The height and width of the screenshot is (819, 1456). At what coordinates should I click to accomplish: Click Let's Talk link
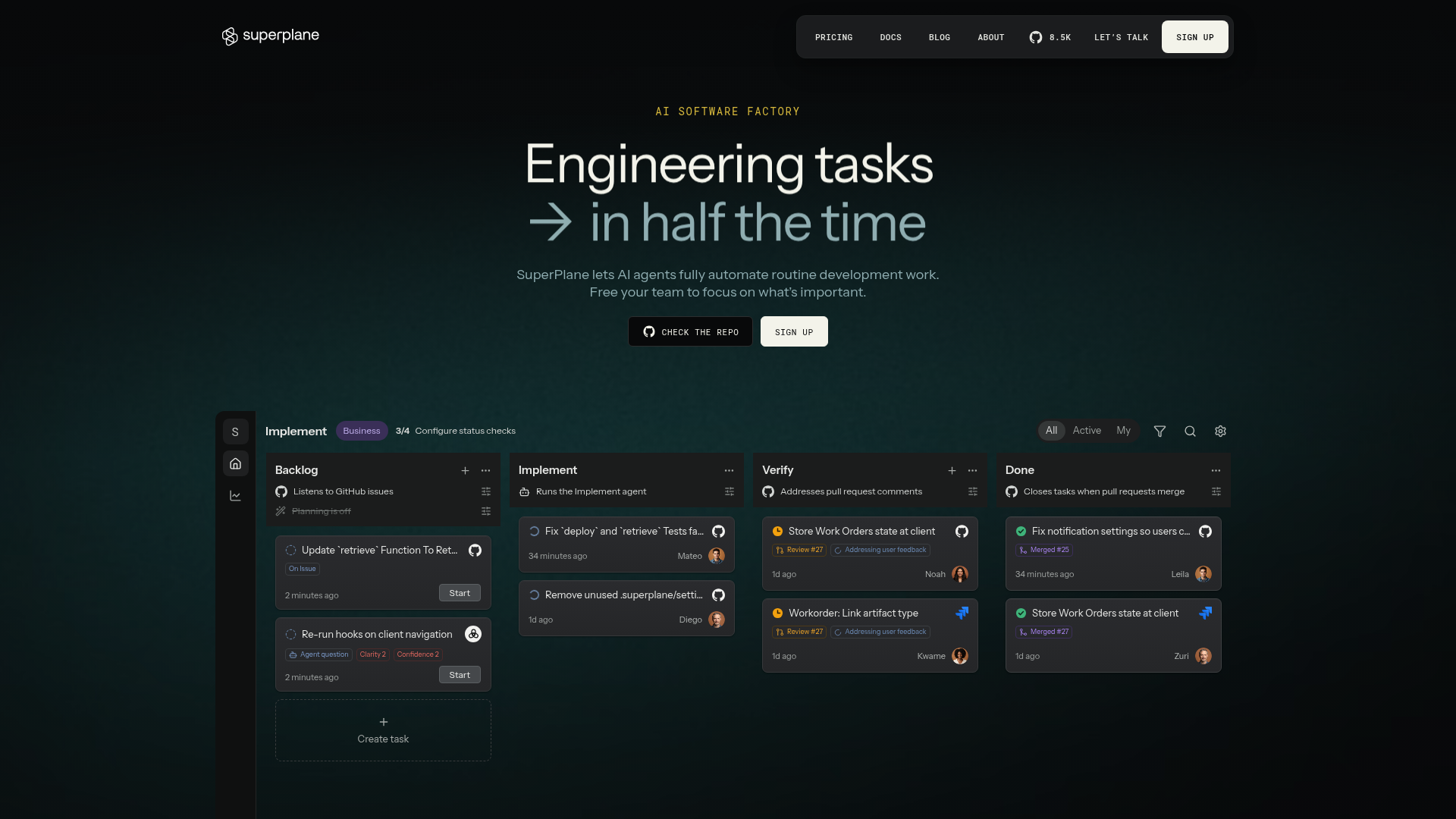1121,37
